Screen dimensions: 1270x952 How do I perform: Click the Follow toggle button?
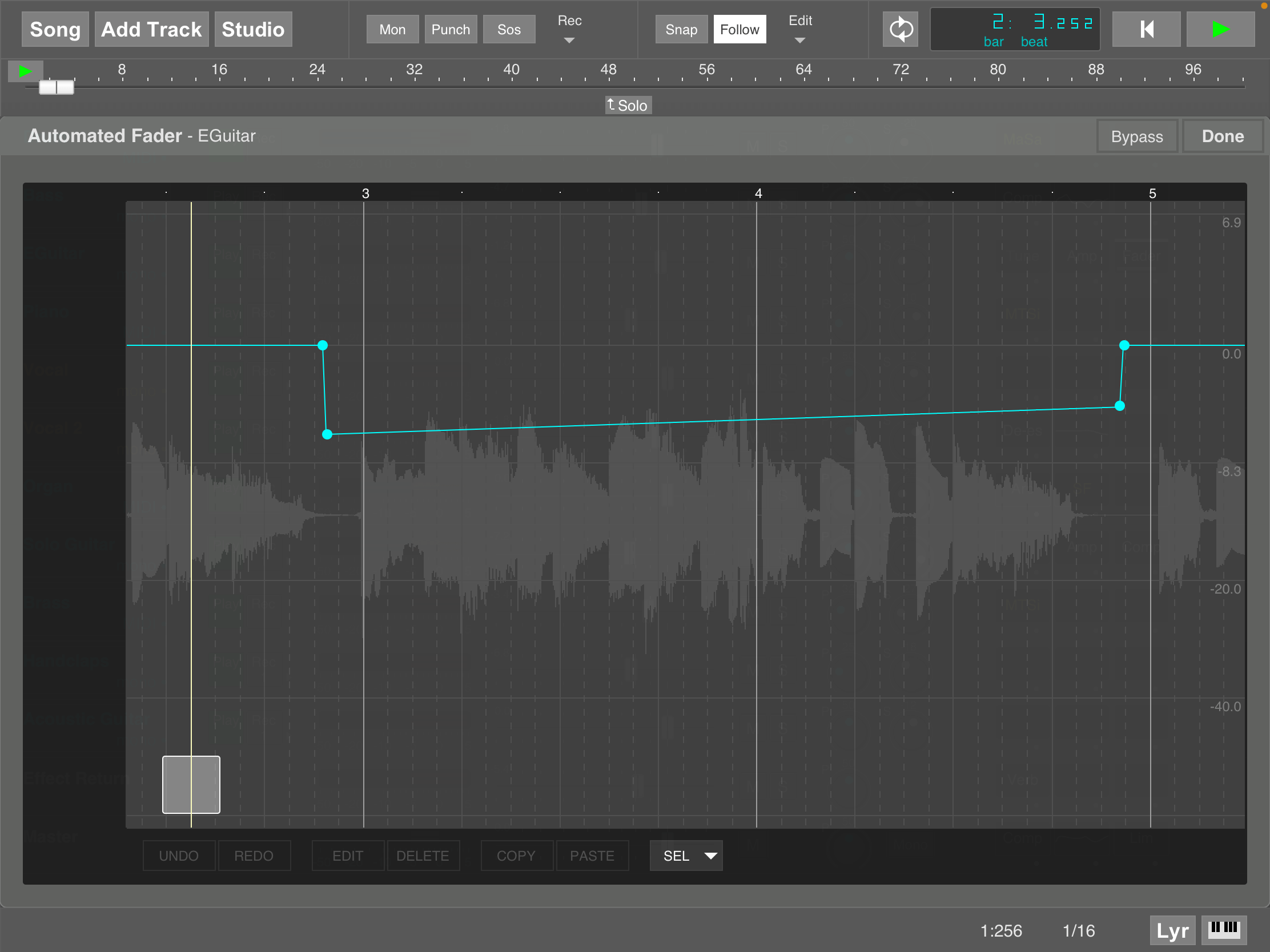click(739, 29)
